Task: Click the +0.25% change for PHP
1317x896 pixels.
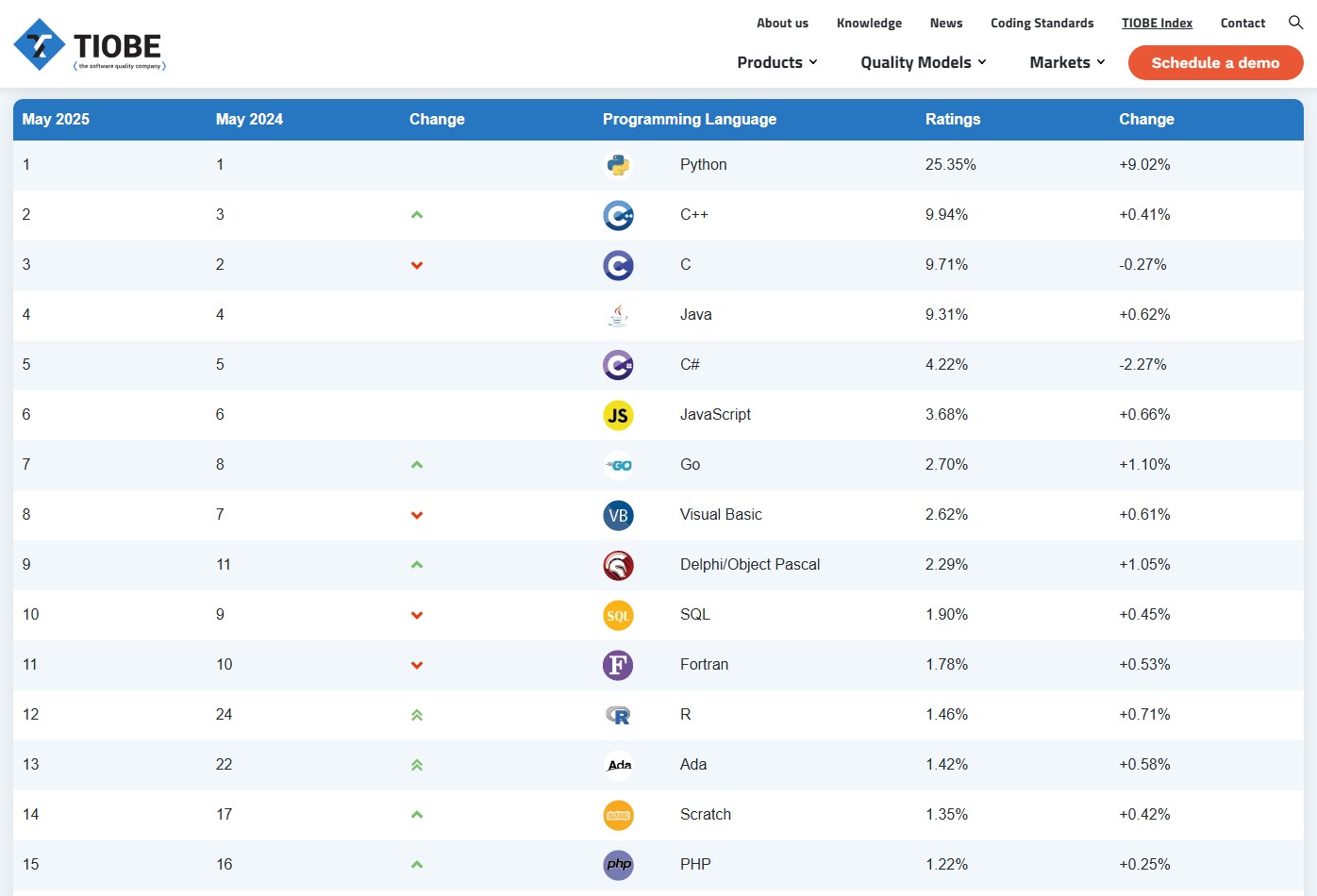Action: pos(1144,864)
